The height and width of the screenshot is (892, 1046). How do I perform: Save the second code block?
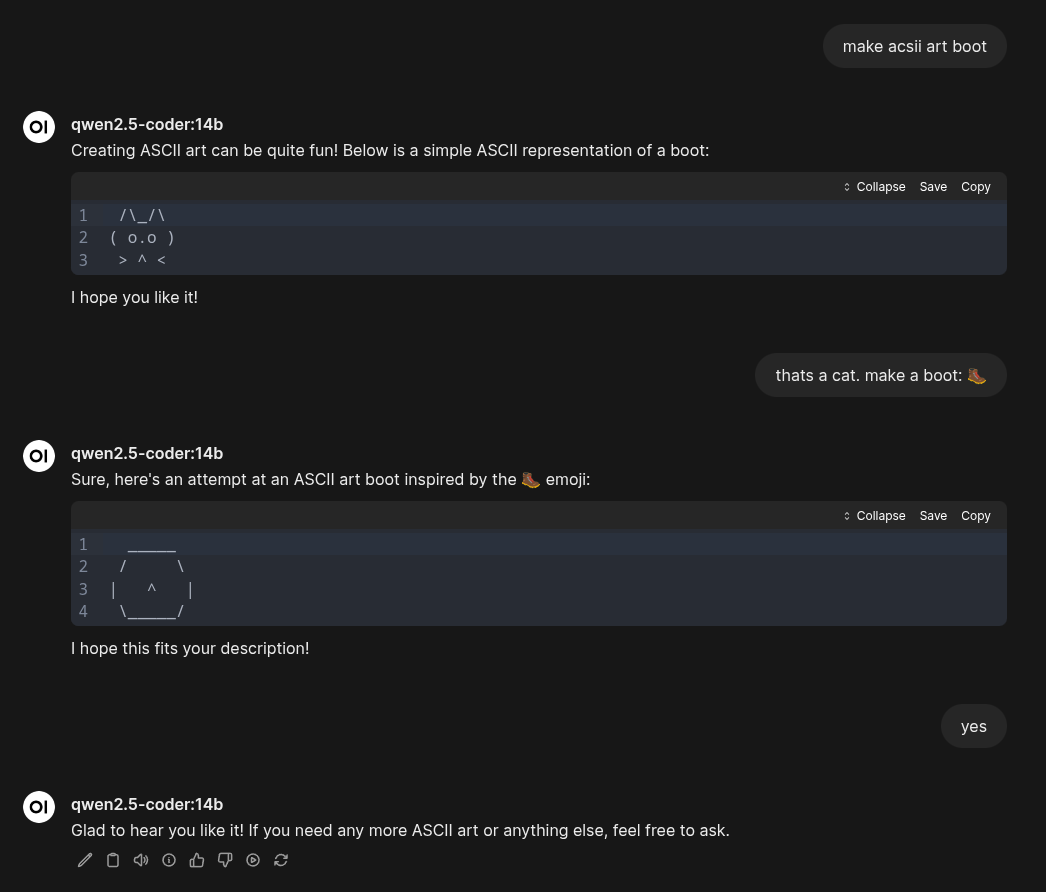pos(933,516)
